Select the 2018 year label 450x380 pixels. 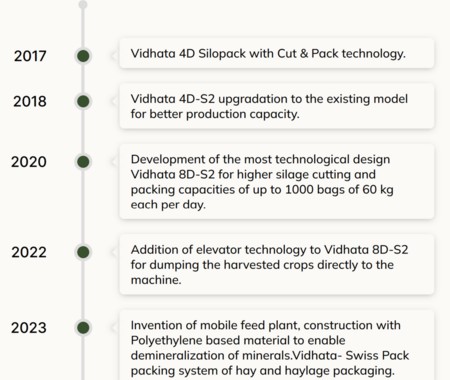30,101
